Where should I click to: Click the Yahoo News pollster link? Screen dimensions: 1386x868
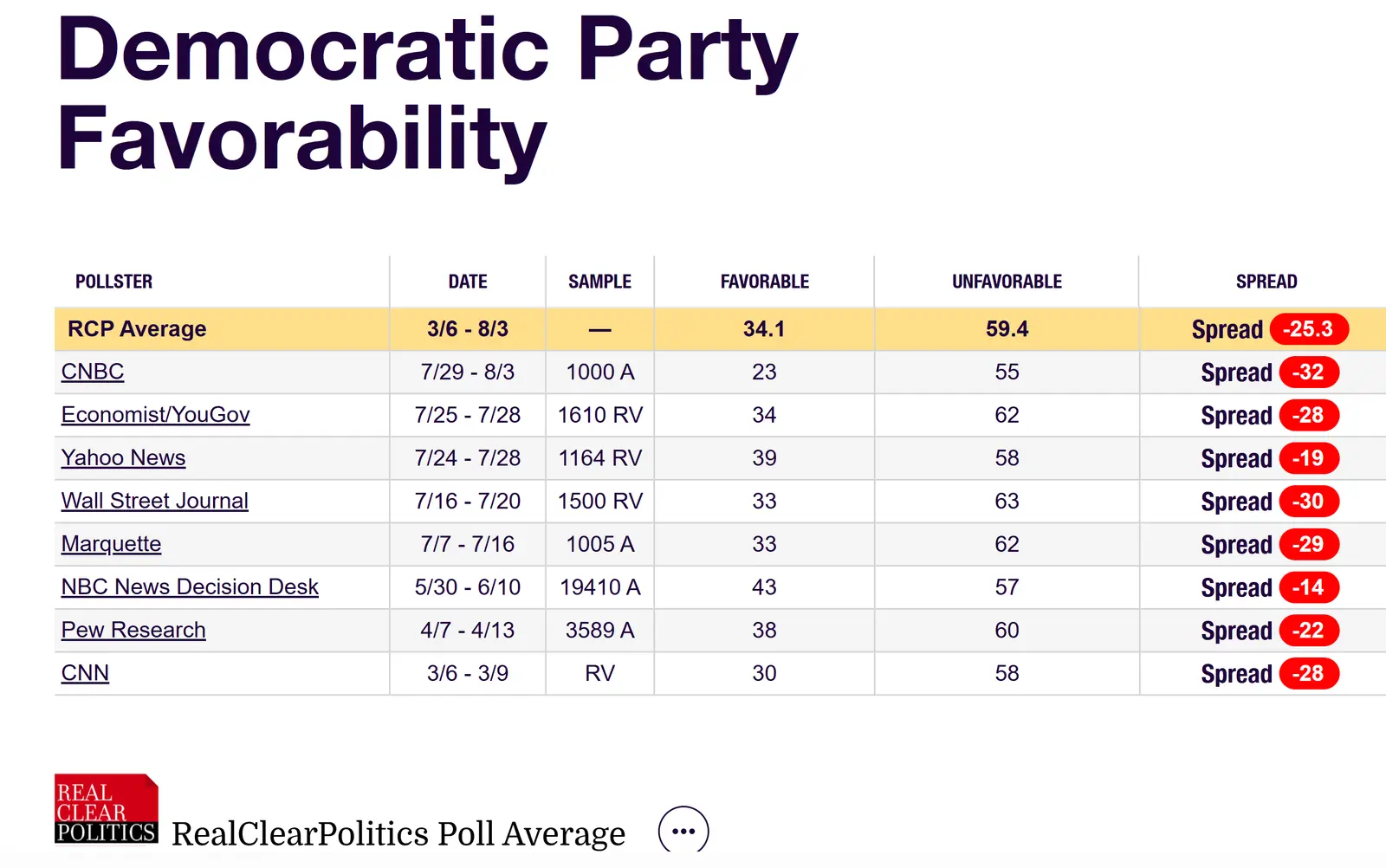click(x=123, y=457)
